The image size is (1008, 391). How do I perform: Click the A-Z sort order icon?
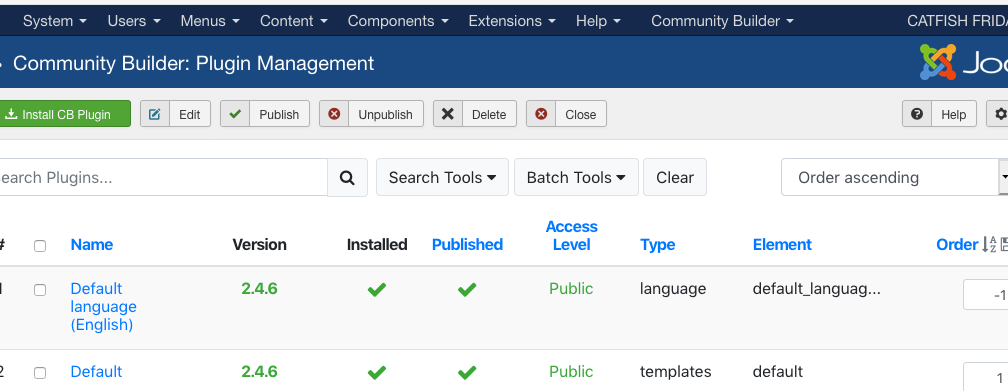989,244
